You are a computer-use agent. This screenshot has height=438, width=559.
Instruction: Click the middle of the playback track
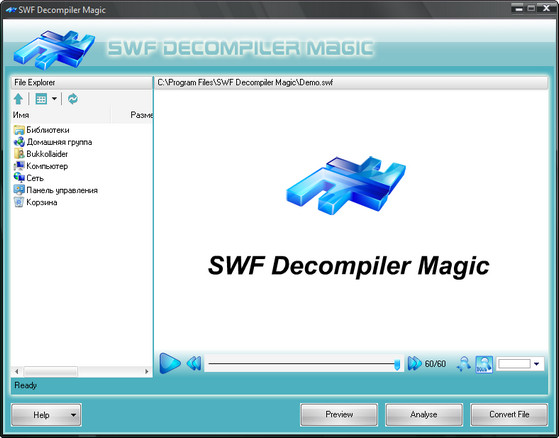pos(303,364)
